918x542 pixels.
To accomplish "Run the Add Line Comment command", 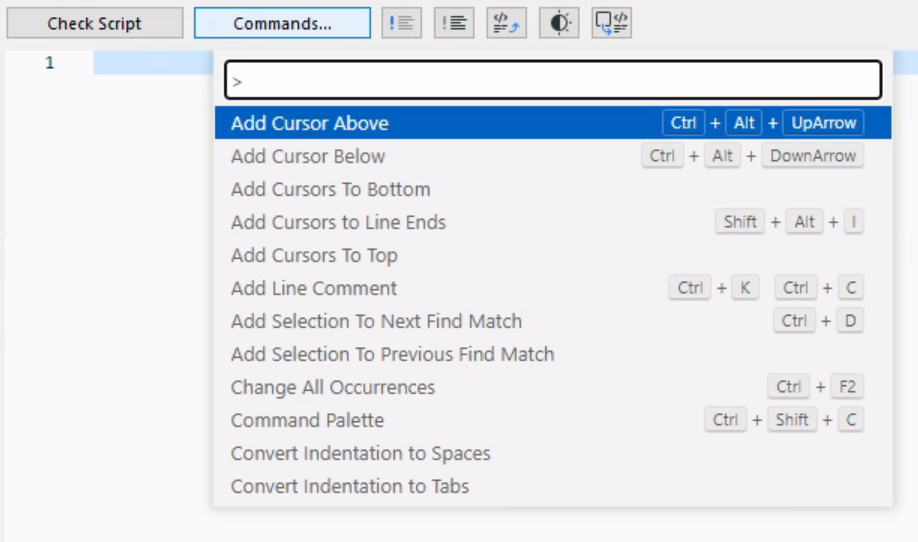I will tap(314, 288).
